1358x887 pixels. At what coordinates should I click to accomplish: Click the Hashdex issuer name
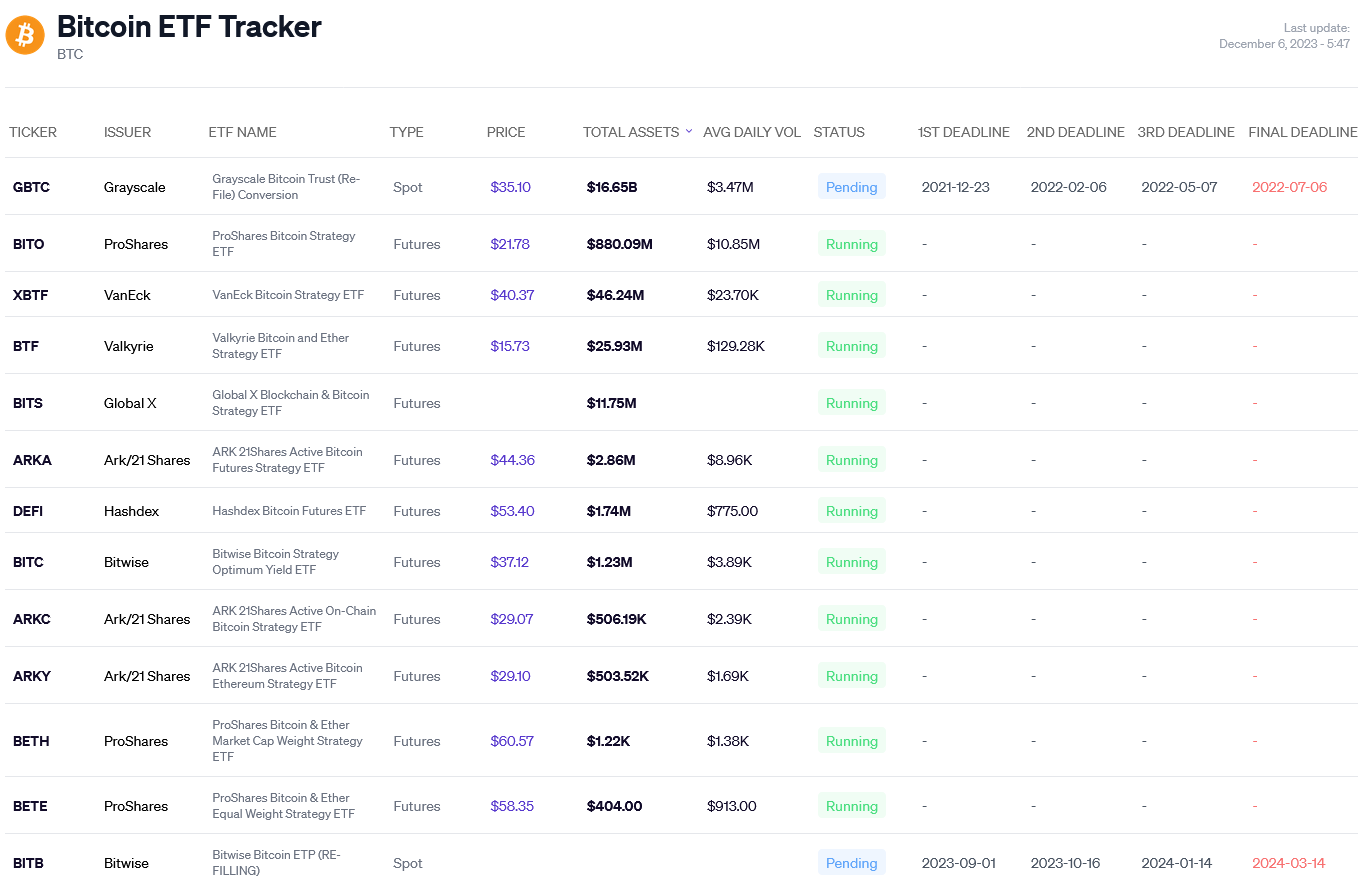click(x=131, y=511)
